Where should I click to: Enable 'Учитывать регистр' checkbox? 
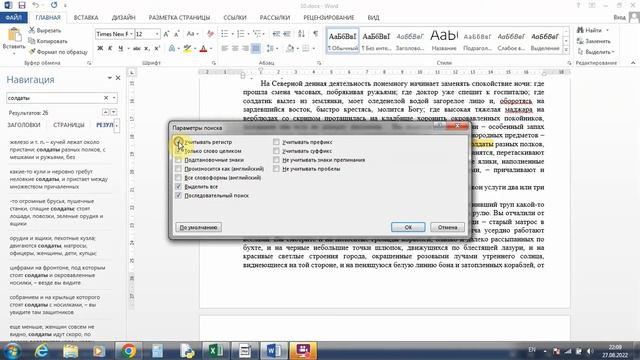click(x=178, y=142)
